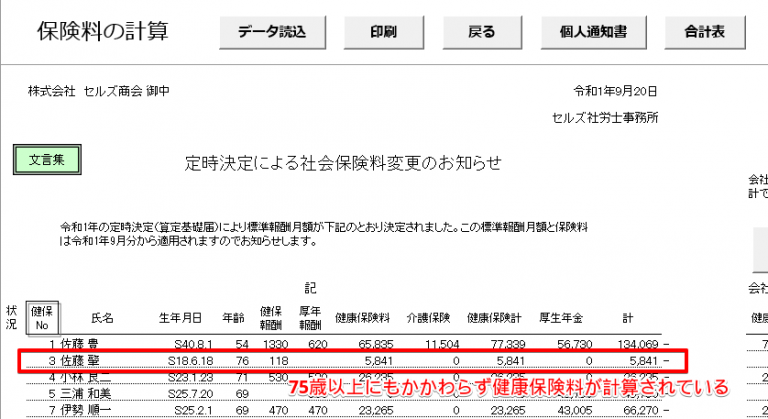Select pension value 43,005
Viewport: 768px width, 419px height.
click(575, 410)
